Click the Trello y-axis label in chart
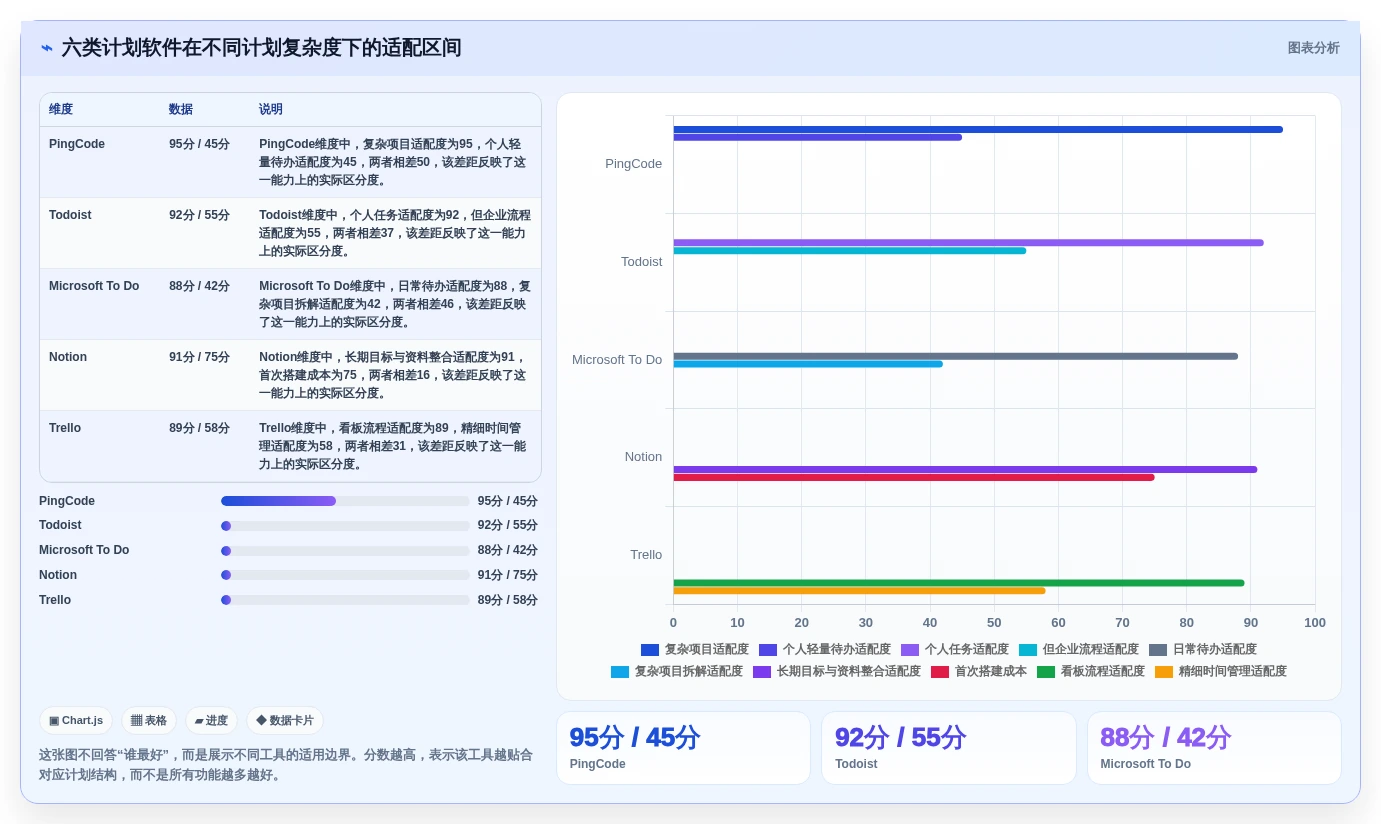1381x824 pixels. (x=646, y=555)
